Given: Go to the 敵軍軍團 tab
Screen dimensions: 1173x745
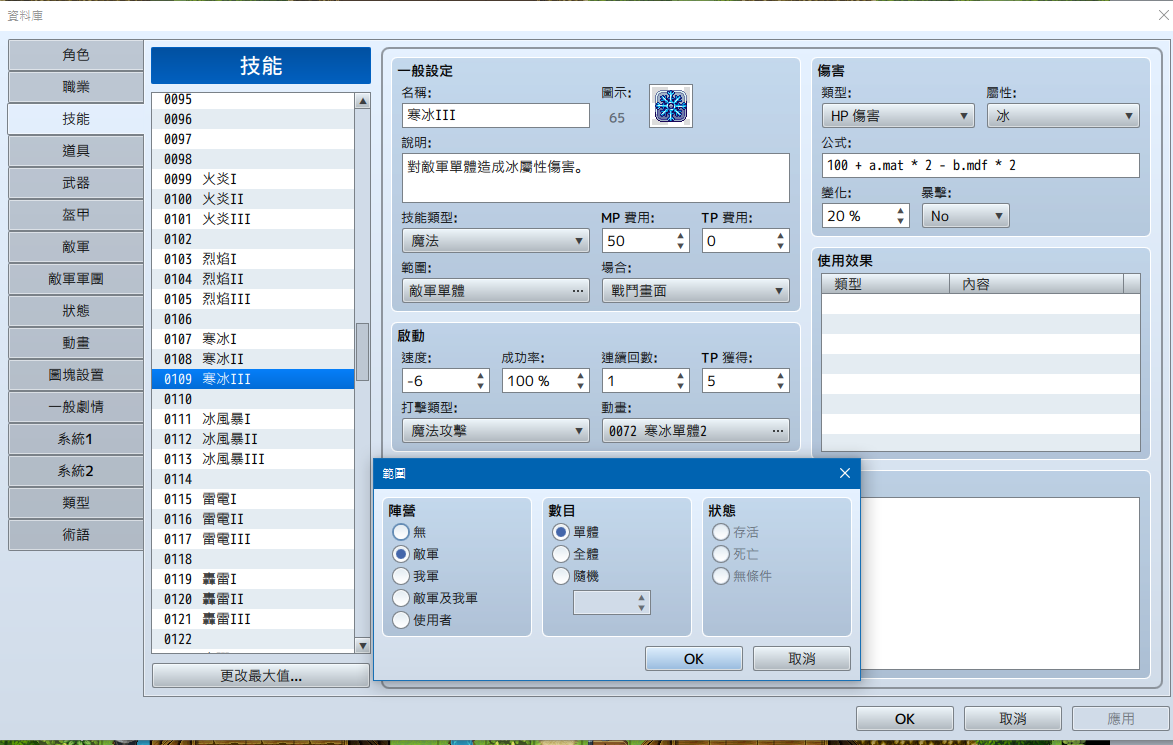Looking at the screenshot, I should pyautogui.click(x=76, y=278).
